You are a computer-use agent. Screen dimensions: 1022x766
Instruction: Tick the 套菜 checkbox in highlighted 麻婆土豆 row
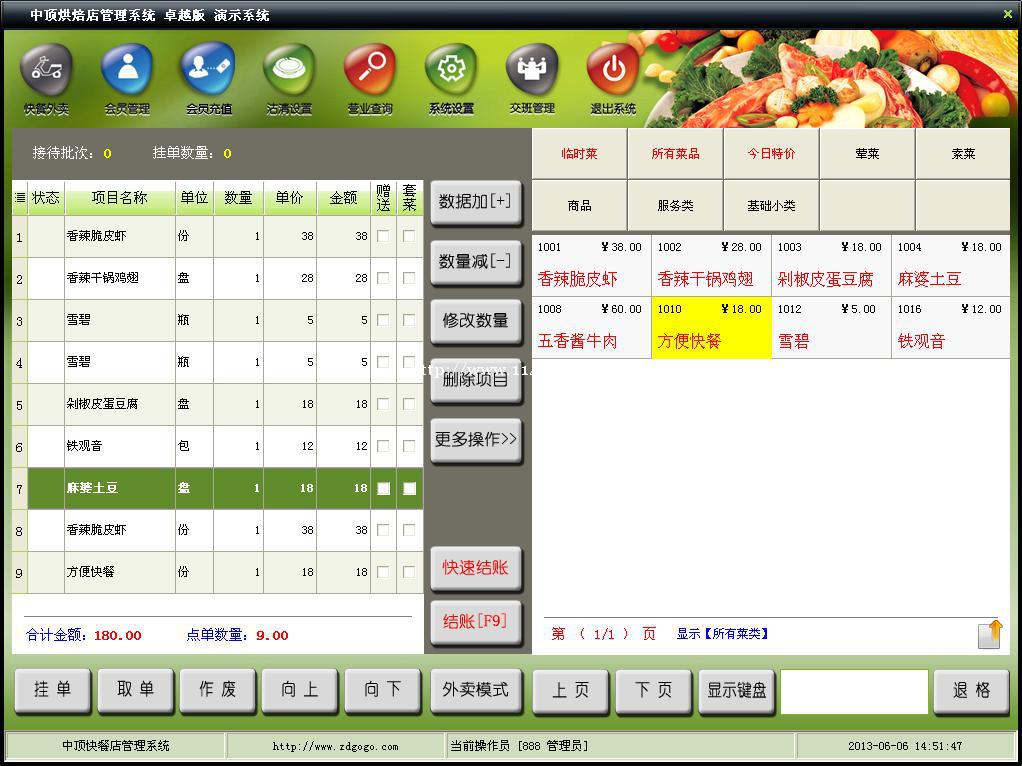coord(409,488)
